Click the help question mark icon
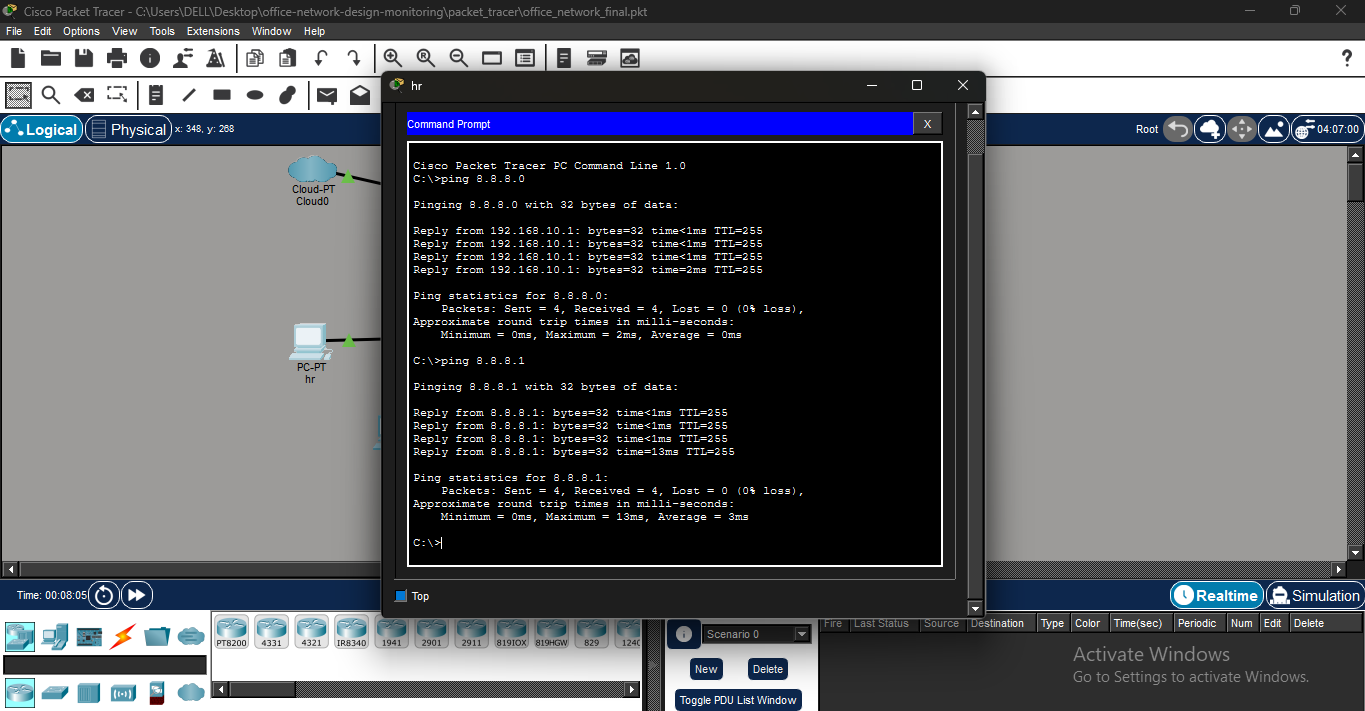Viewport: 1365px width, 711px height. point(1346,58)
